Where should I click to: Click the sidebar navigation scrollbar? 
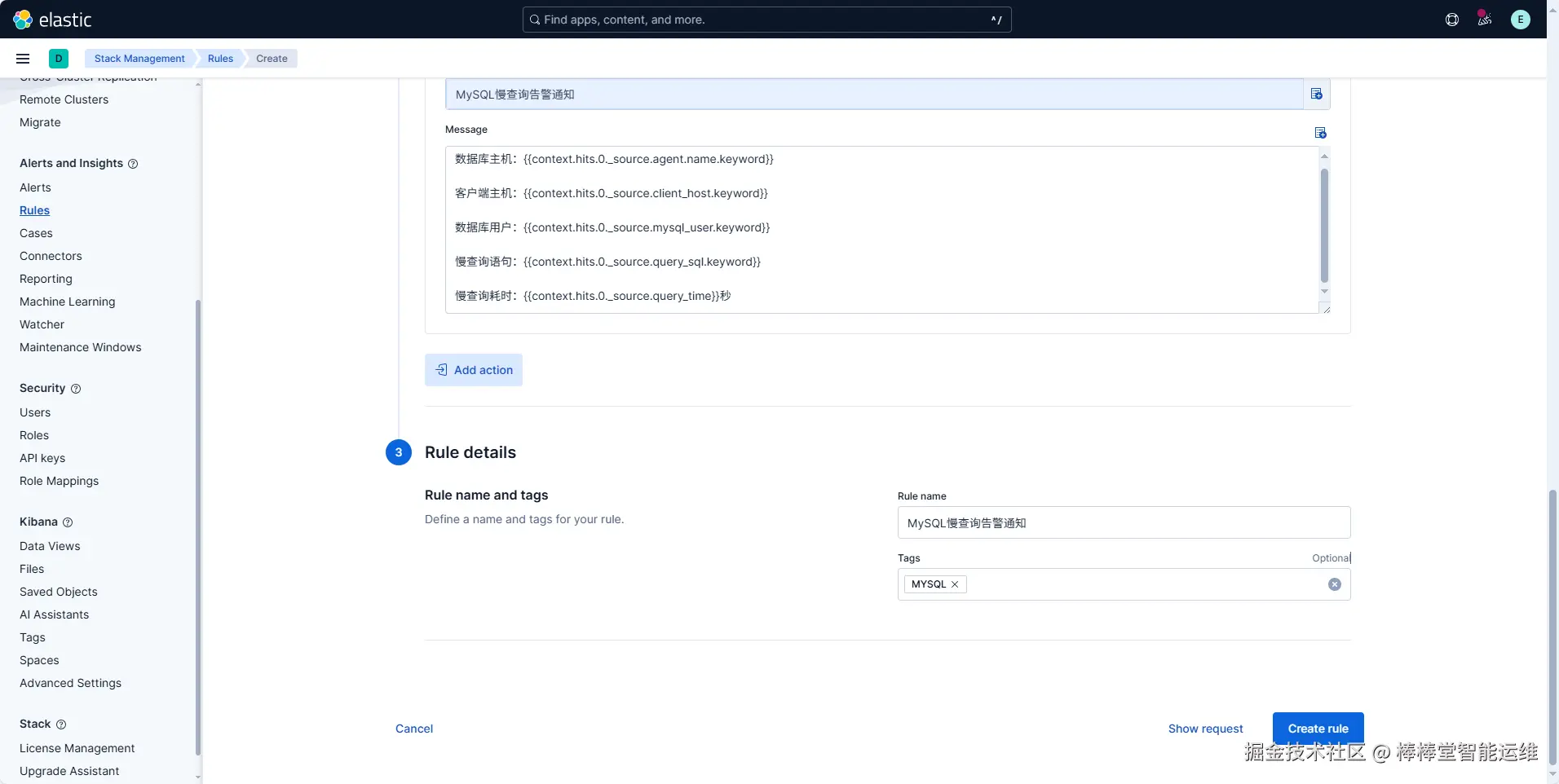(x=198, y=527)
